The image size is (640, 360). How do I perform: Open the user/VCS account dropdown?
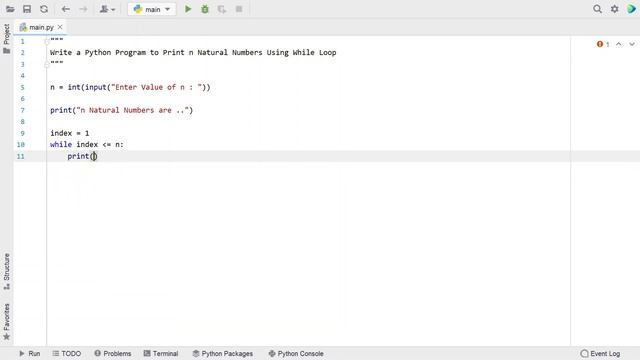pos(107,9)
